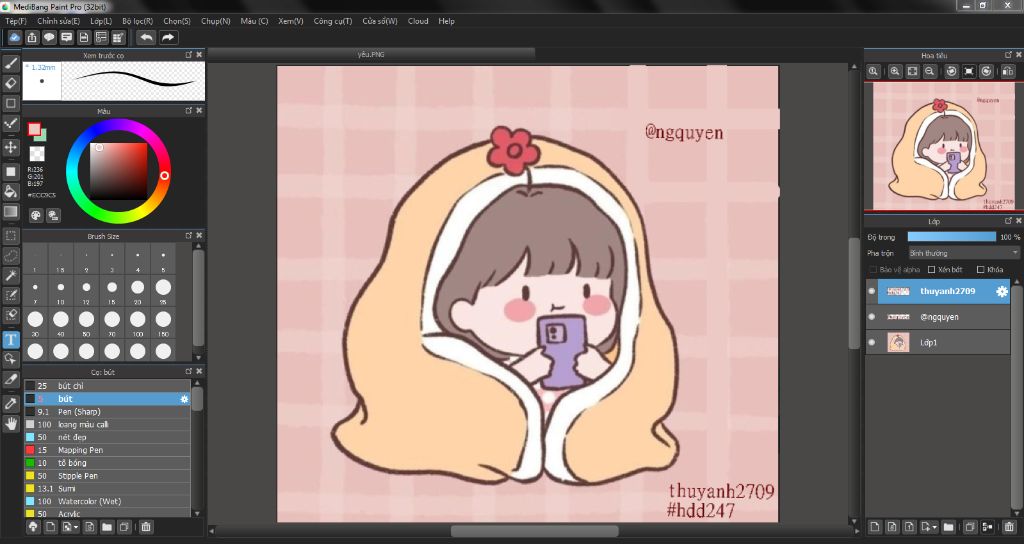1024x544 pixels.
Task: Open the Bộ lọc(R) menu
Action: pyautogui.click(x=138, y=21)
